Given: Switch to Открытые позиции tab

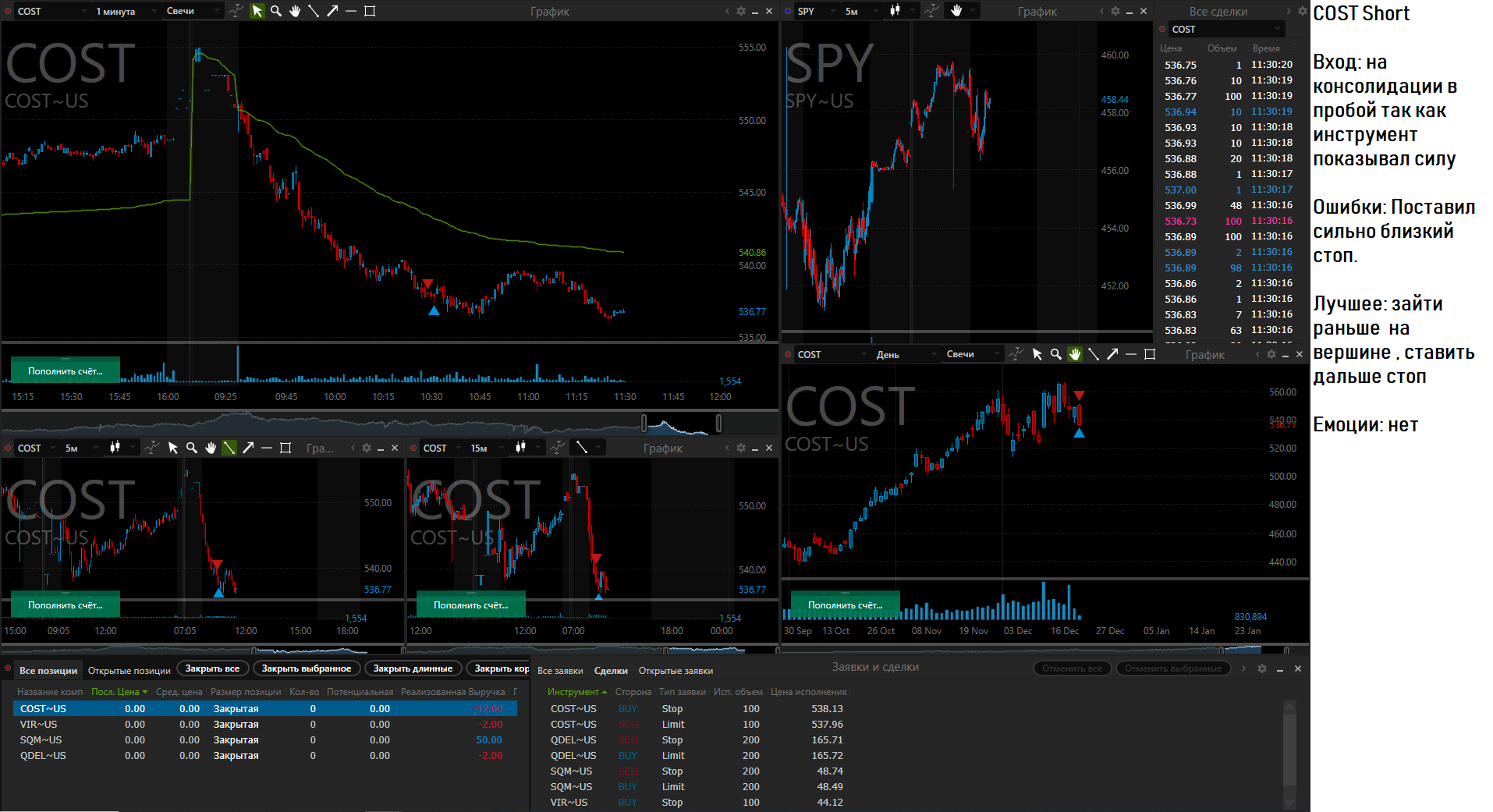Looking at the screenshot, I should (x=129, y=670).
